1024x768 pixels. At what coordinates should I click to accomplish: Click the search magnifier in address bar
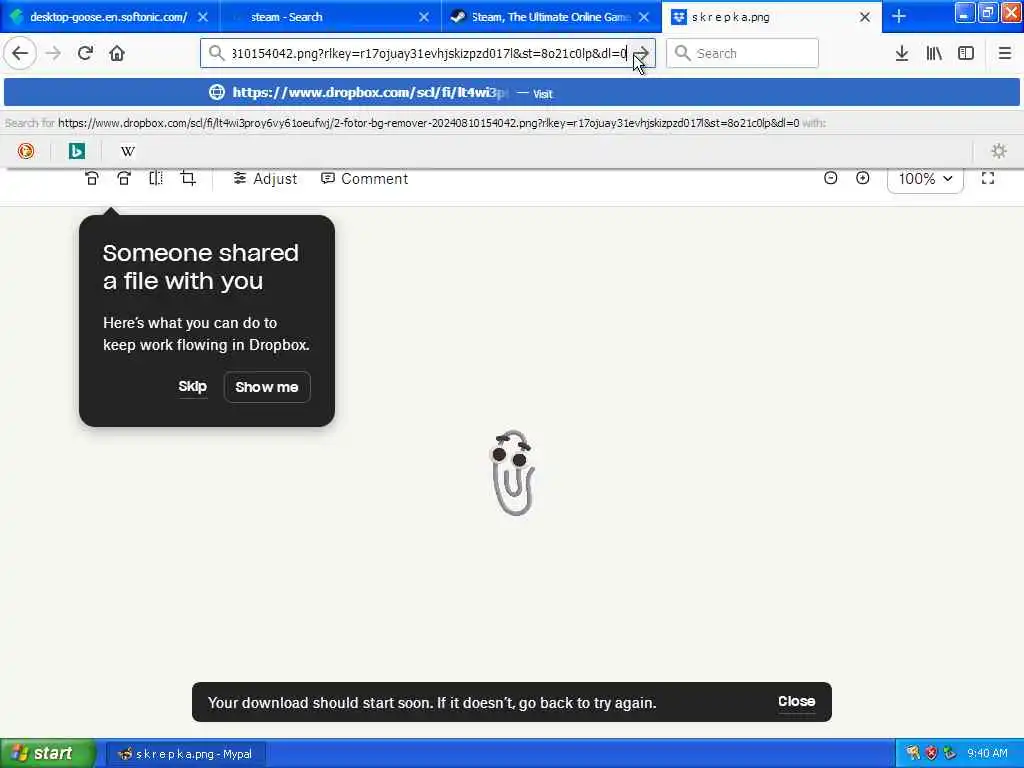click(x=216, y=53)
